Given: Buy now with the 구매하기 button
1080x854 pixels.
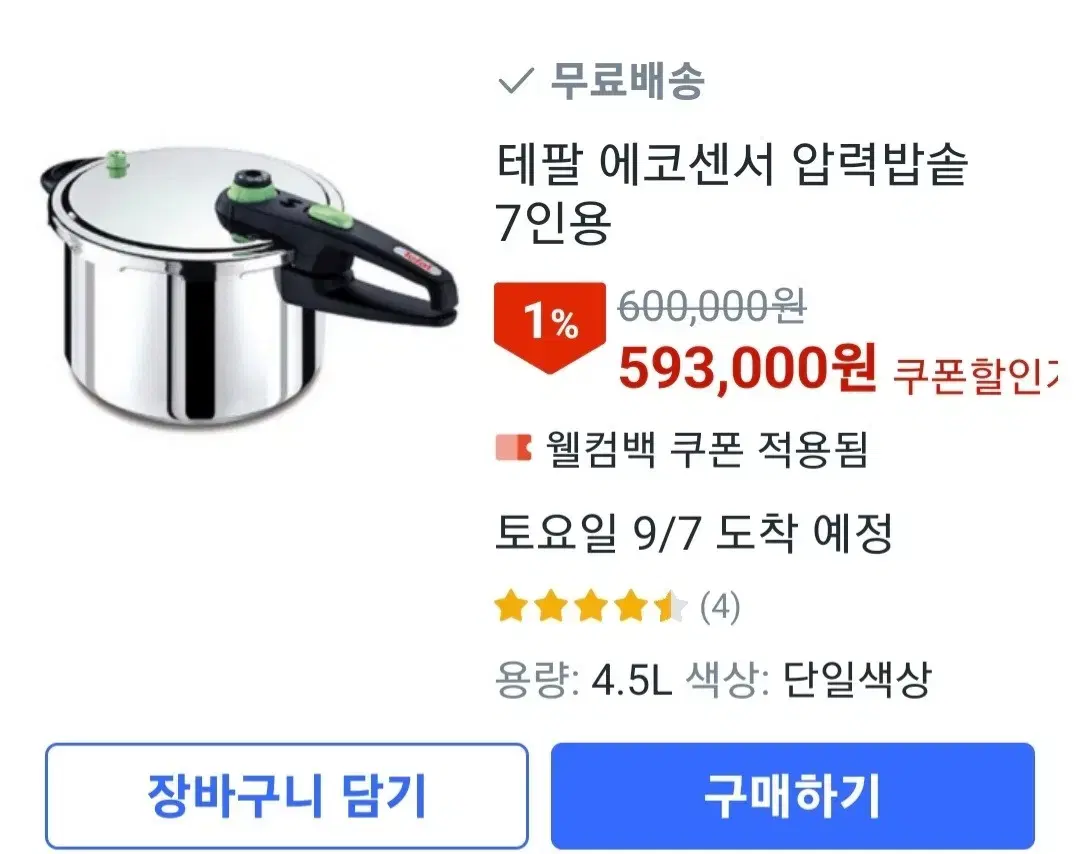Looking at the screenshot, I should pos(793,795).
